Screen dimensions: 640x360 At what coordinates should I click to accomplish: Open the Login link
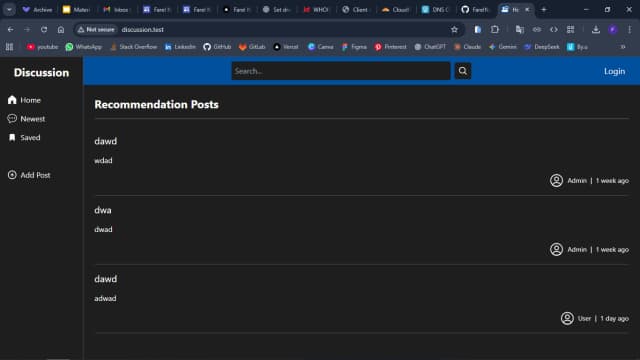click(x=614, y=71)
